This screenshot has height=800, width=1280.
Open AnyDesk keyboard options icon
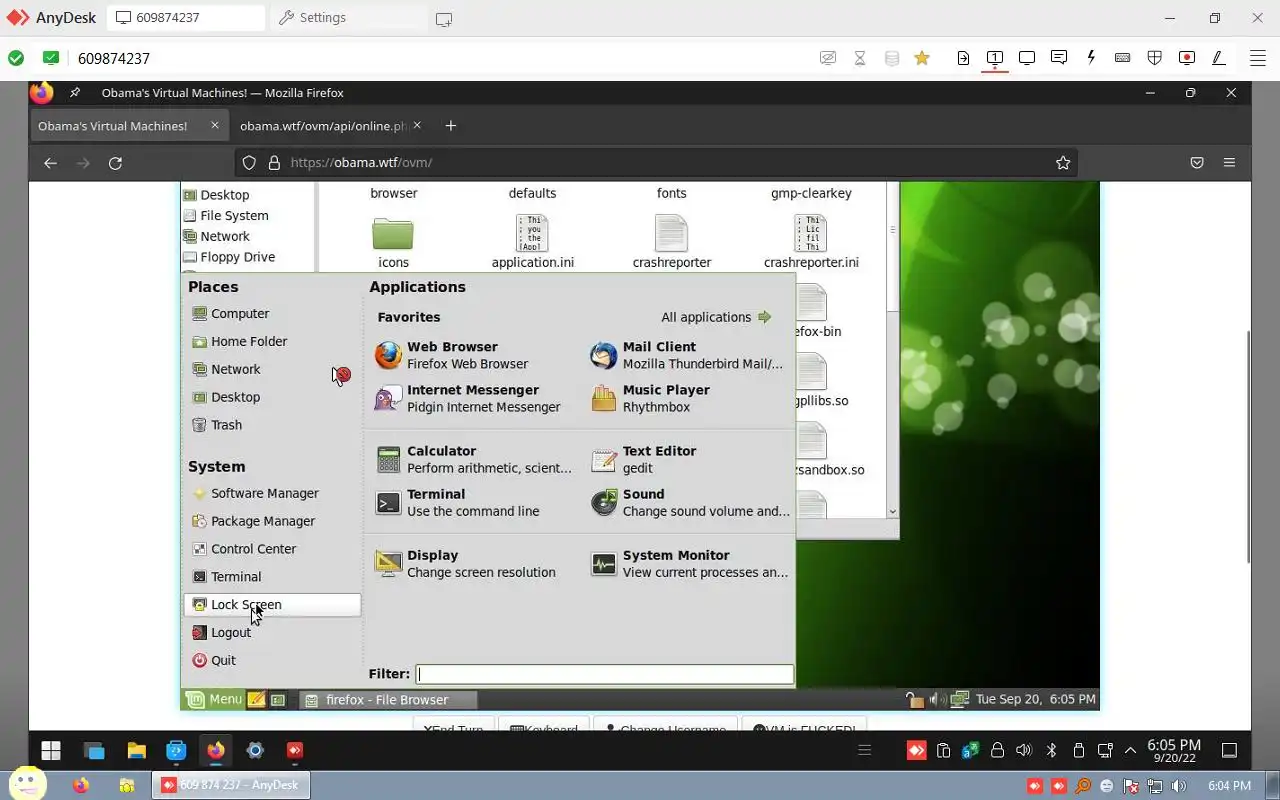click(x=1123, y=58)
